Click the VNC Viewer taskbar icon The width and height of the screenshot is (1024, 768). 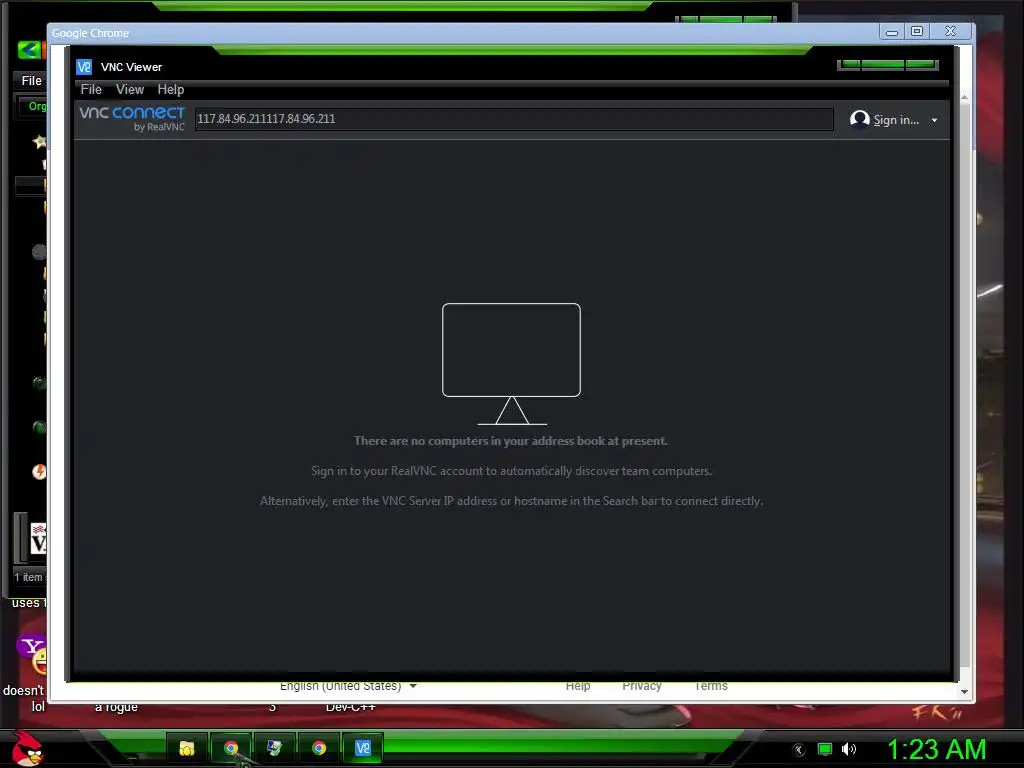click(363, 748)
